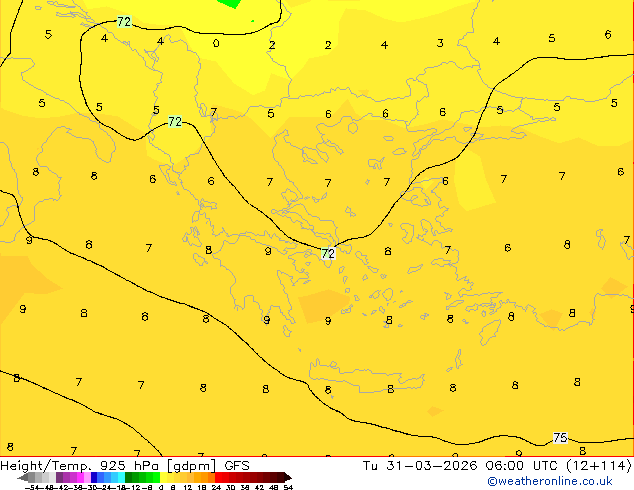Pick the bright yellow legend swatch
634x490 pixels.
(163, 477)
